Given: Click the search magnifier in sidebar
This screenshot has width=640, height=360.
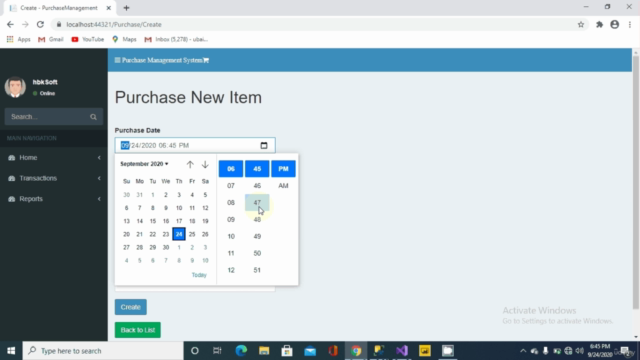Looking at the screenshot, I should tap(93, 117).
